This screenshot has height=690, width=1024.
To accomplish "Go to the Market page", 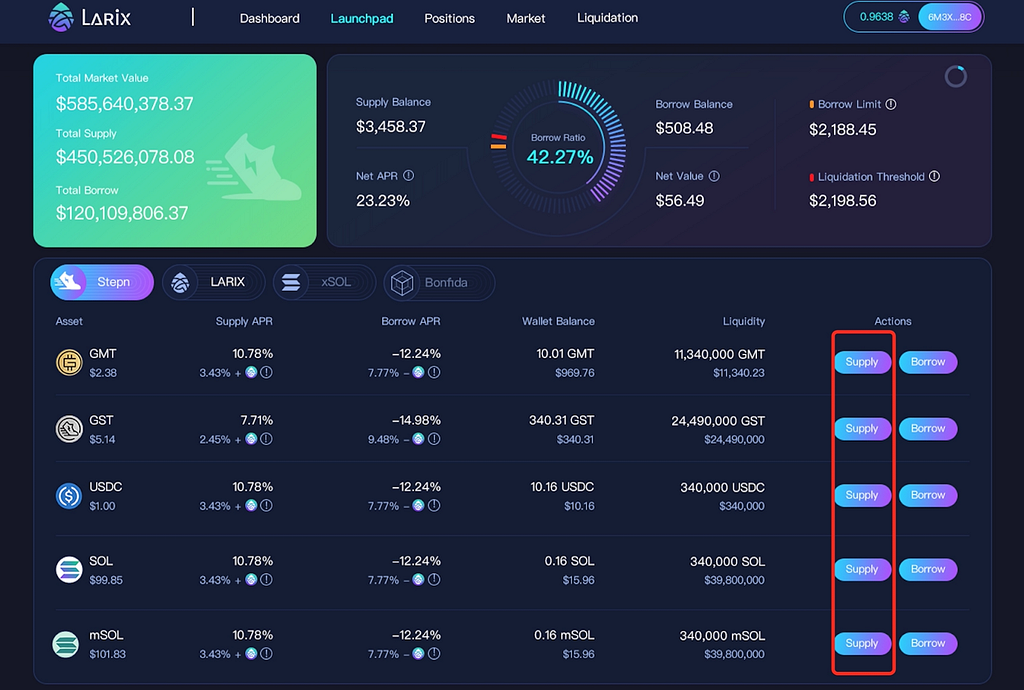I will pyautogui.click(x=526, y=18).
